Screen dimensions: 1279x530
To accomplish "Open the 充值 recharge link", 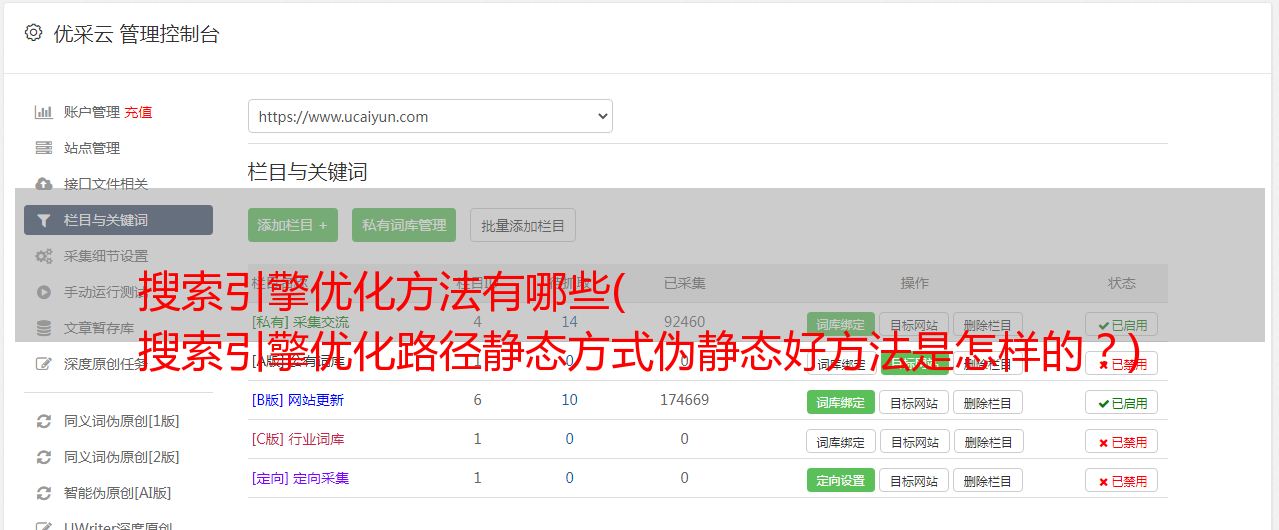I will pos(138,112).
